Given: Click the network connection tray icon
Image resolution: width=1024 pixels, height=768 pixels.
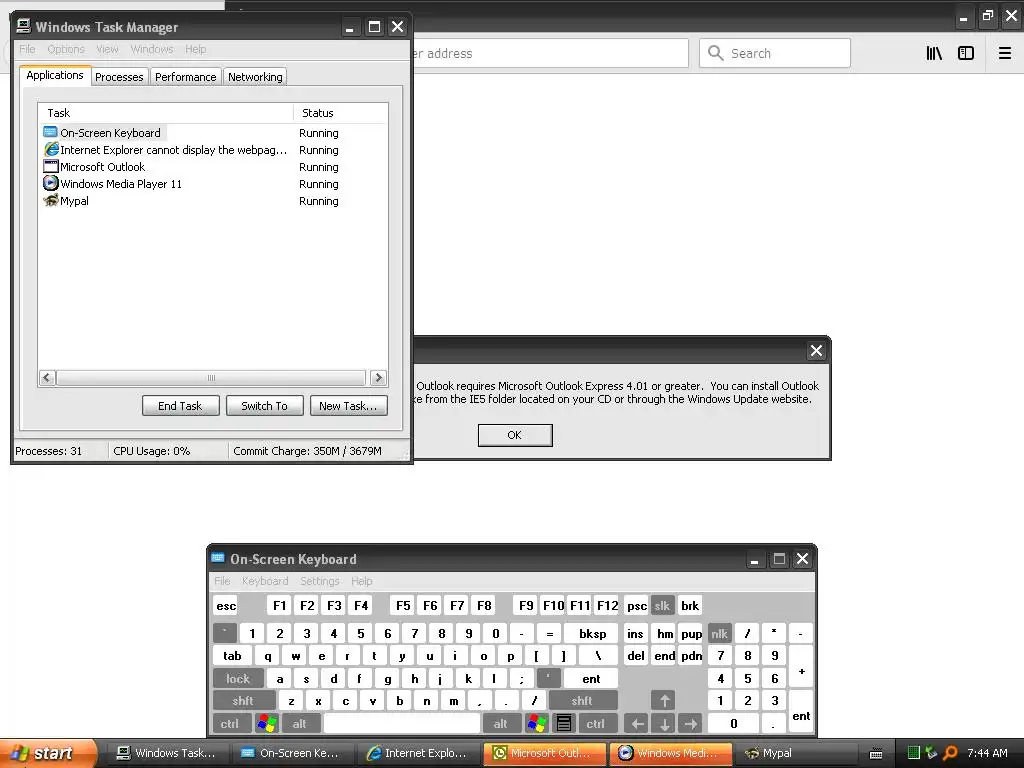Looking at the screenshot, I should click(x=932, y=753).
